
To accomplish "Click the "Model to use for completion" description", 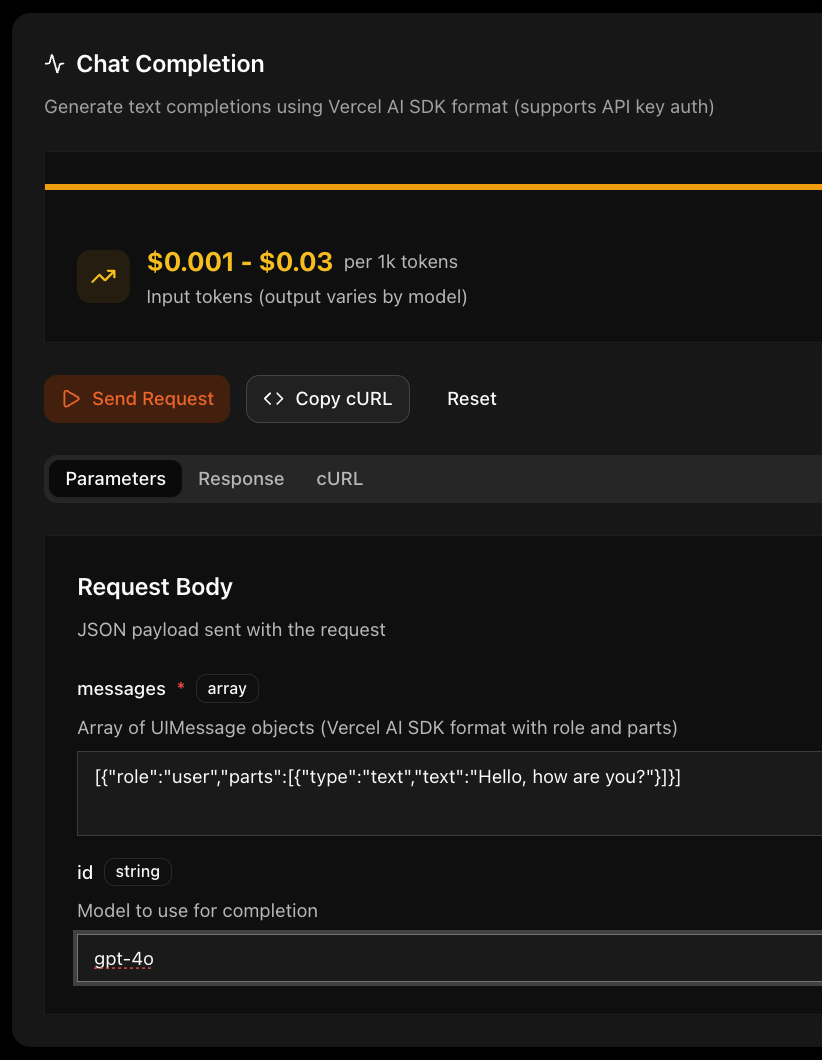I will [197, 911].
